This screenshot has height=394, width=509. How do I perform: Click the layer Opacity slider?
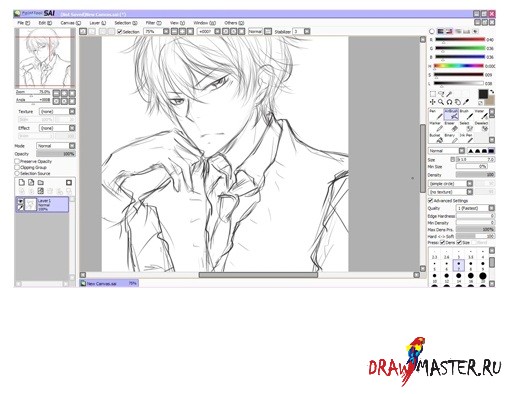point(56,154)
